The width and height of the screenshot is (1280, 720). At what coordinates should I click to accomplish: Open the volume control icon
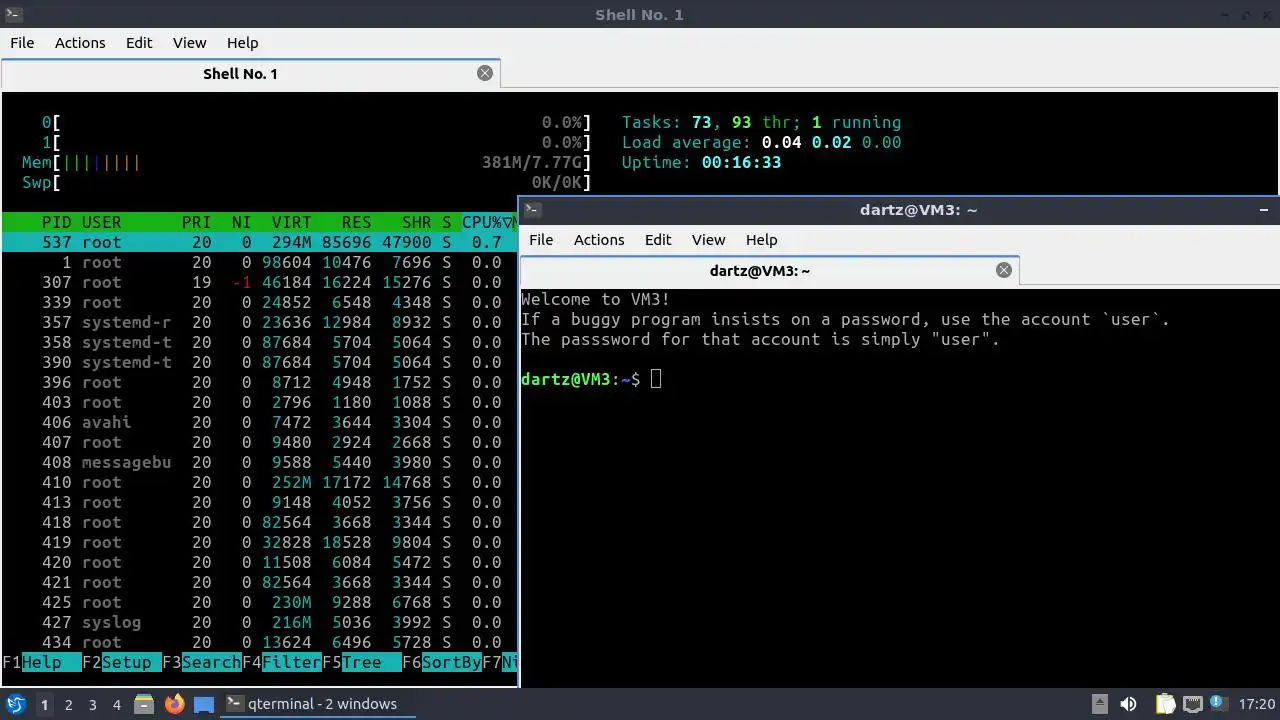click(x=1128, y=704)
